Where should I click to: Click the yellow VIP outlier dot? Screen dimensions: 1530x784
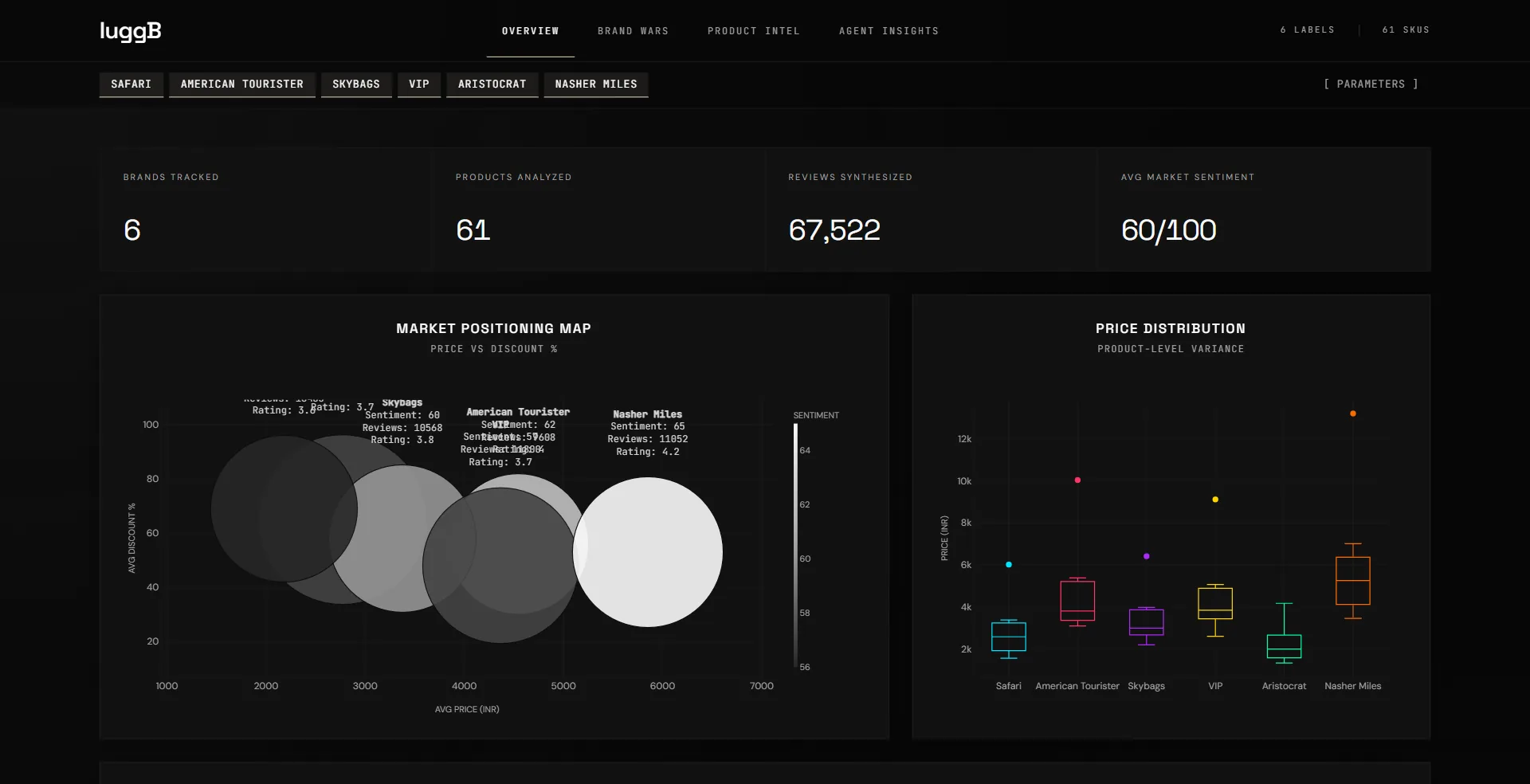coord(1215,500)
